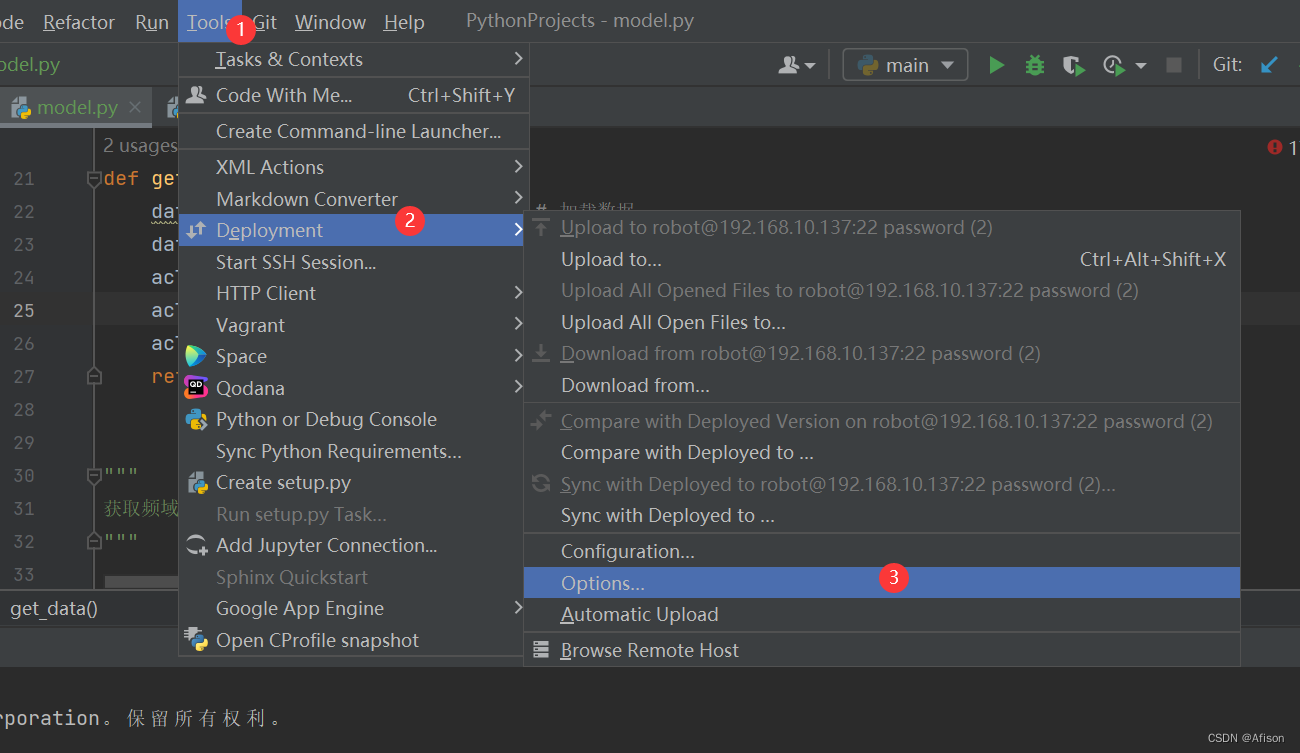Close the model.py tab
This screenshot has height=753, width=1300.
[x=135, y=107]
